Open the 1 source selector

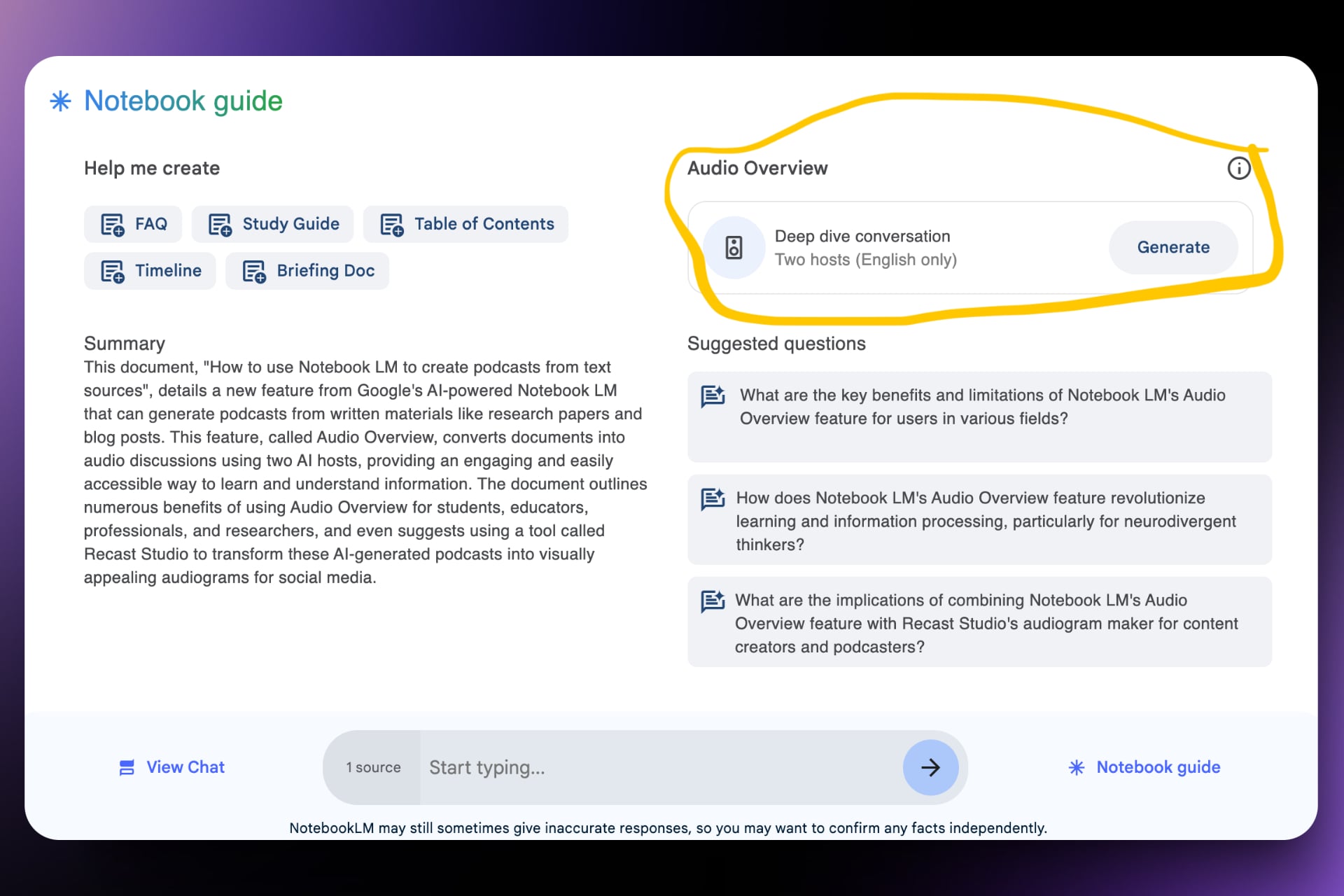(372, 767)
